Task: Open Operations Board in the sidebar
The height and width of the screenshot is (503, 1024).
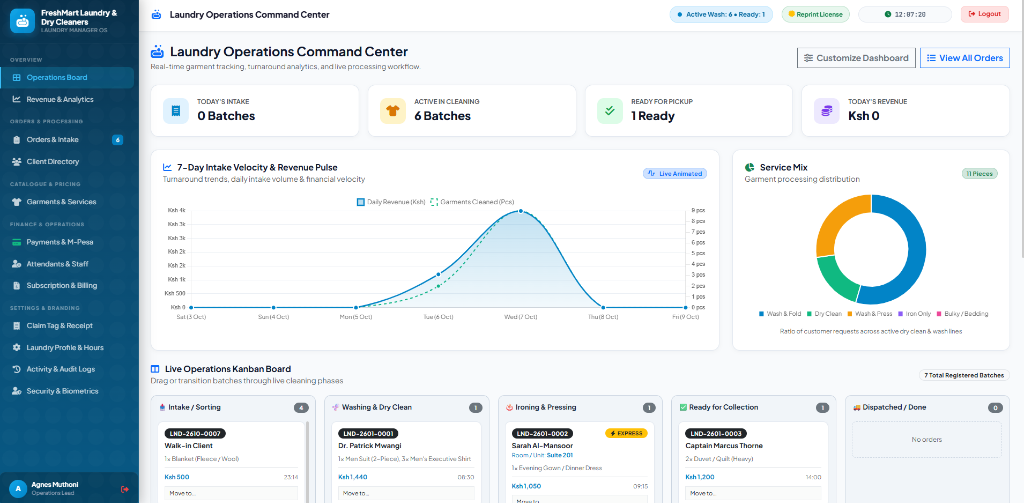Action: pos(67,78)
